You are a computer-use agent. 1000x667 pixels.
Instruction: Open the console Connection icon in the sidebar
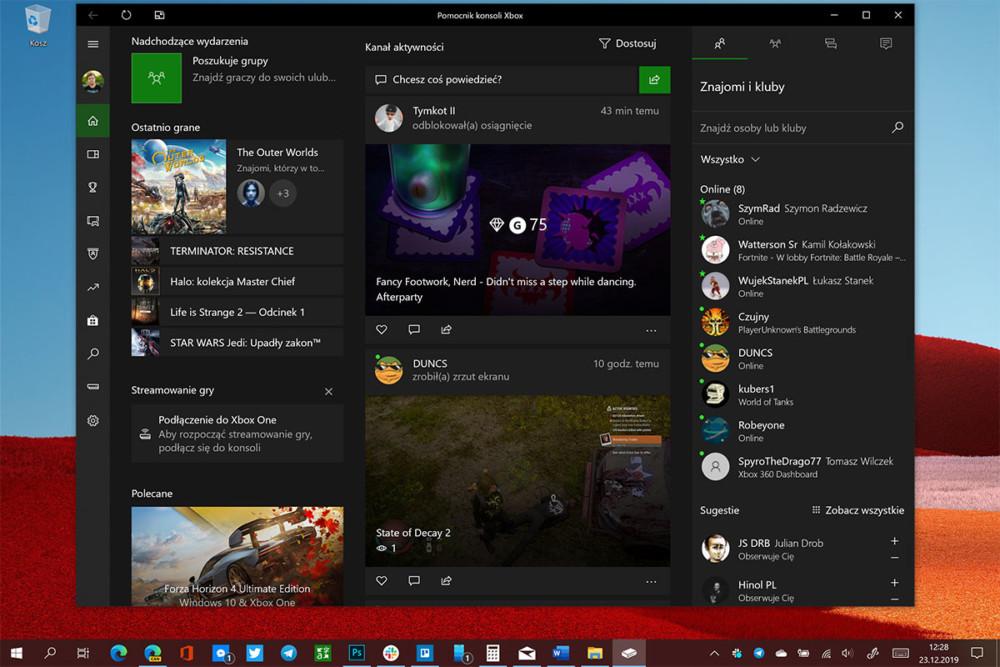[93, 386]
